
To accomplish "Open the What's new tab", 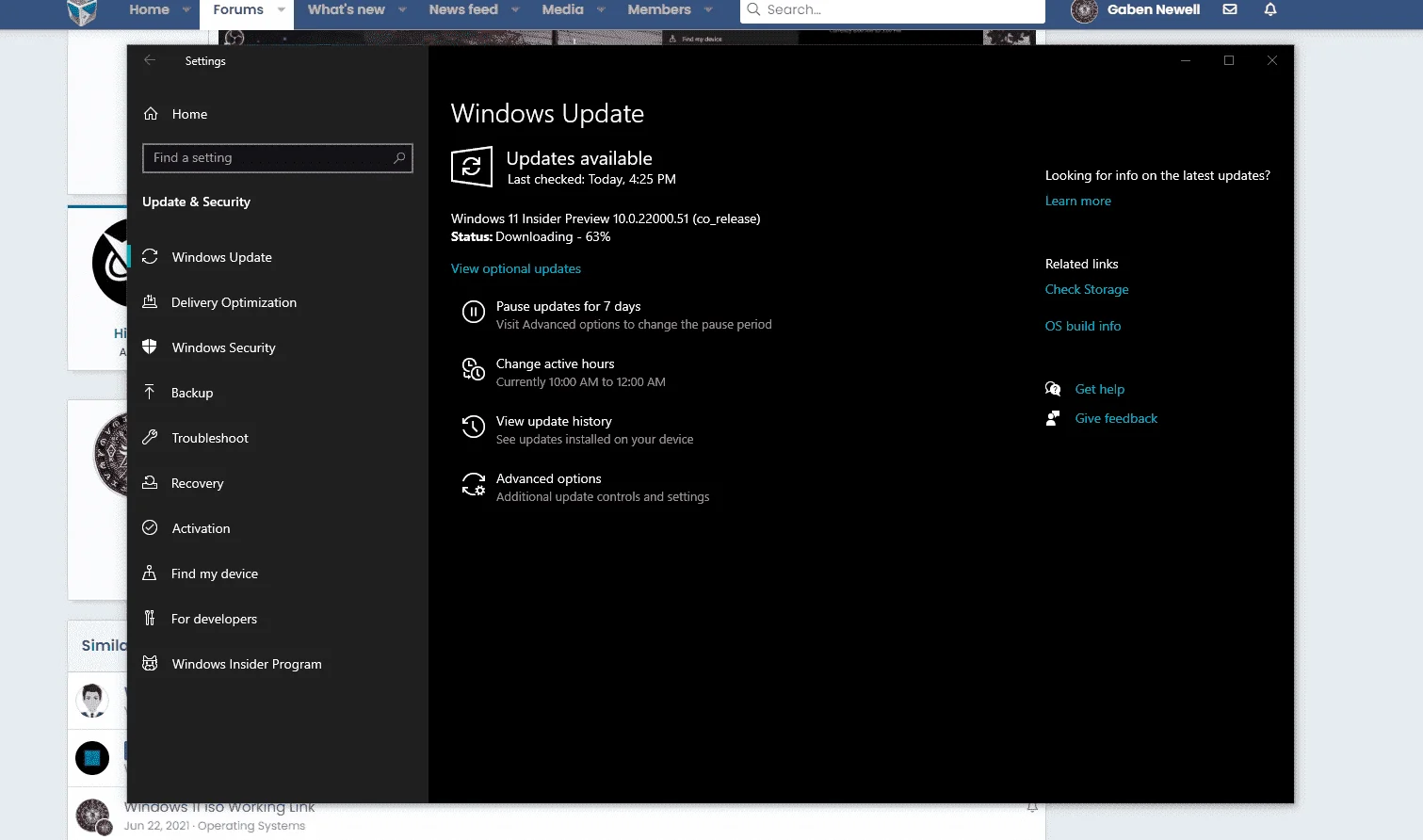I will tap(347, 9).
